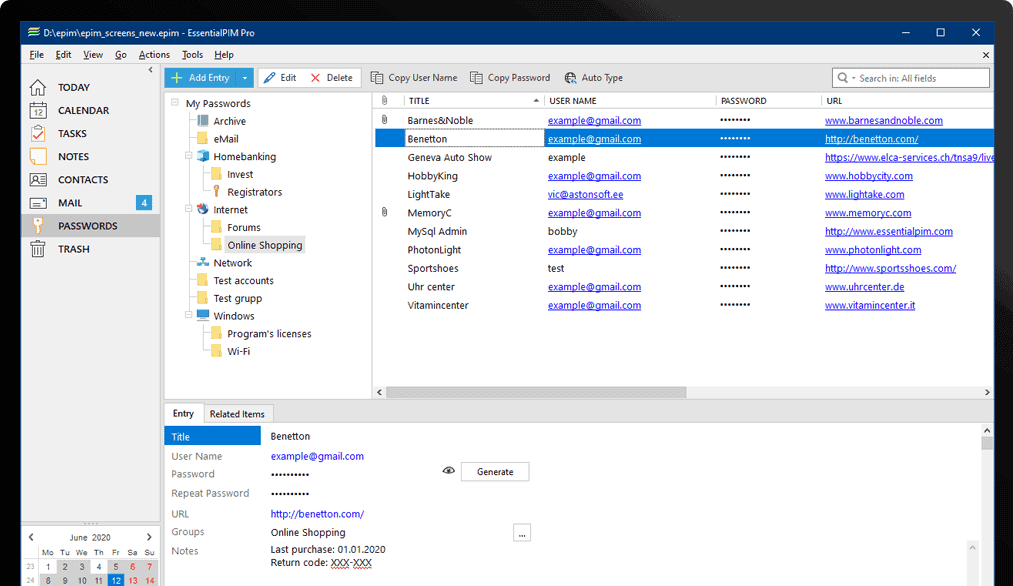This screenshot has width=1013, height=586.
Task: Open the Tools menu
Action: click(x=192, y=54)
